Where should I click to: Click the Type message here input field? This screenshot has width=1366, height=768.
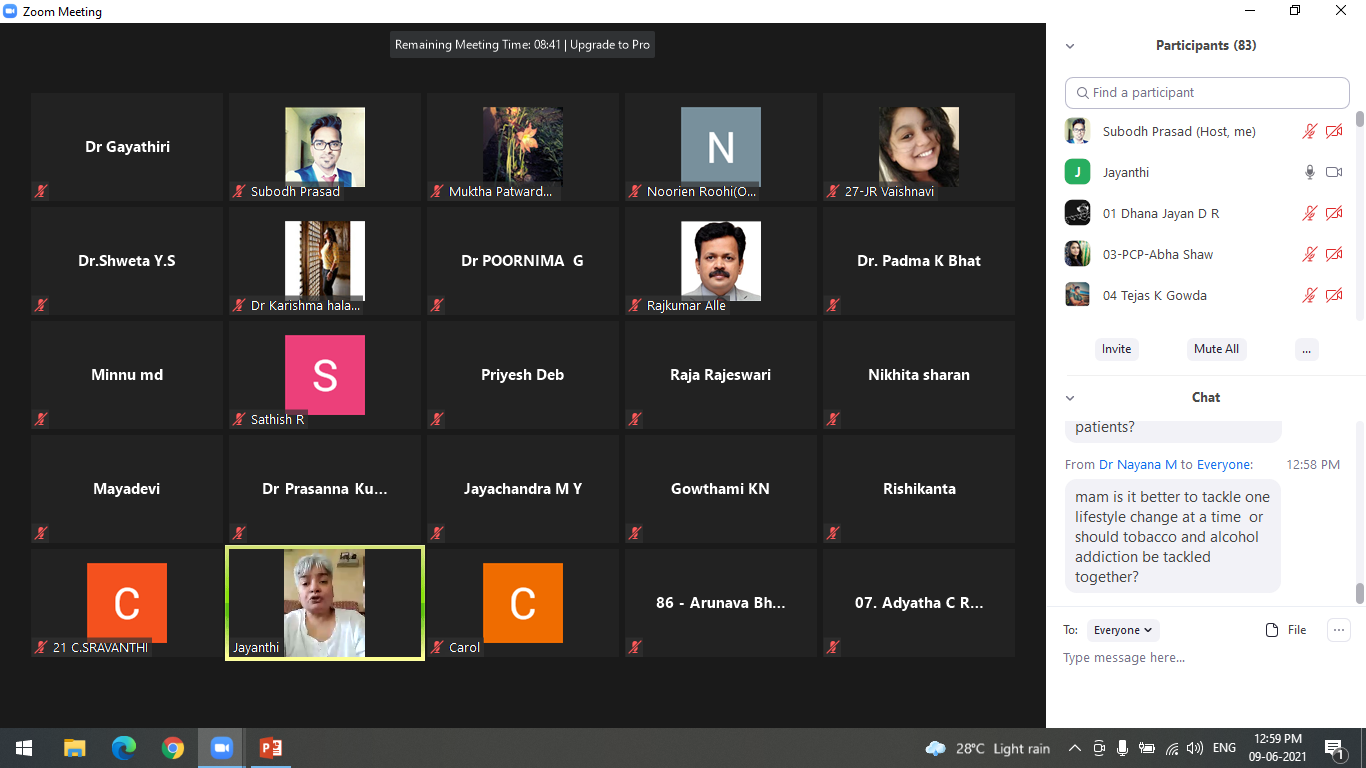[1200, 658]
